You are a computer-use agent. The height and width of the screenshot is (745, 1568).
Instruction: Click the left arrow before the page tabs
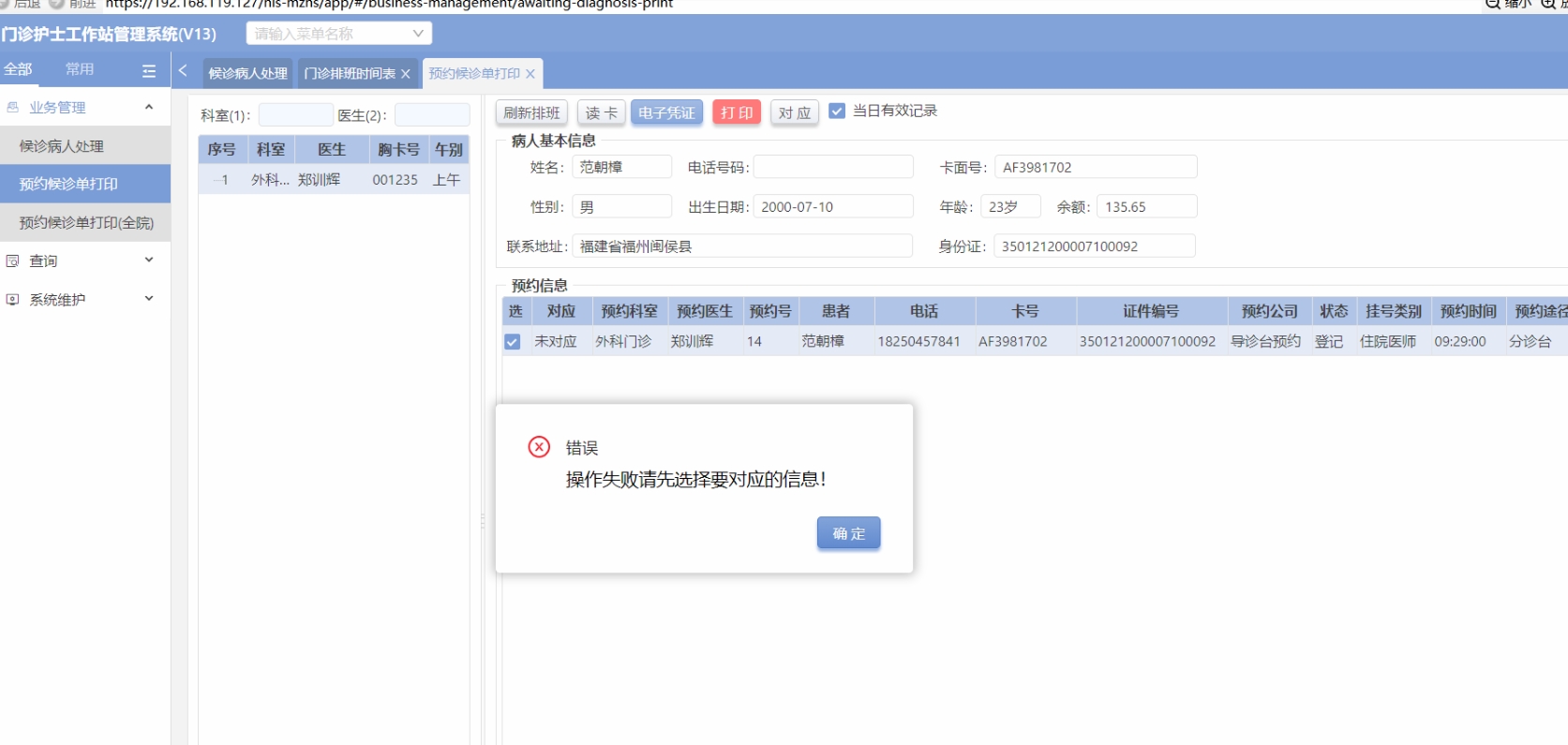(183, 70)
